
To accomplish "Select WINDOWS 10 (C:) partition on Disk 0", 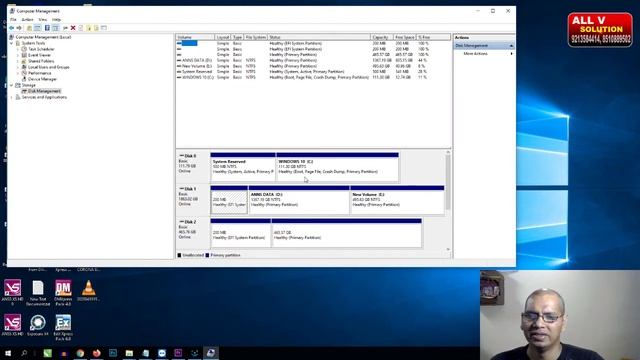I will [x=338, y=167].
